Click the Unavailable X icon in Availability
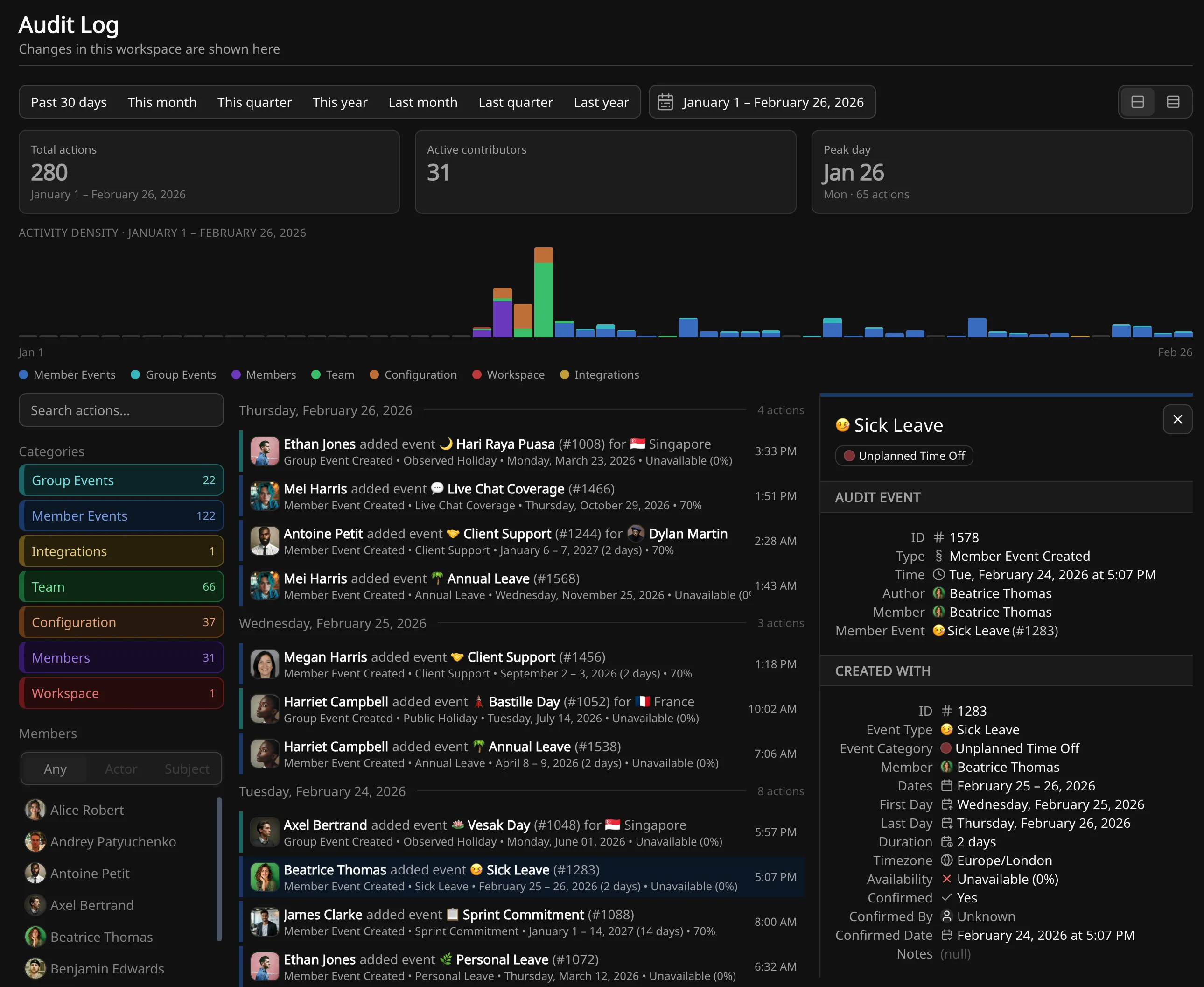1204x987 pixels. click(x=946, y=879)
